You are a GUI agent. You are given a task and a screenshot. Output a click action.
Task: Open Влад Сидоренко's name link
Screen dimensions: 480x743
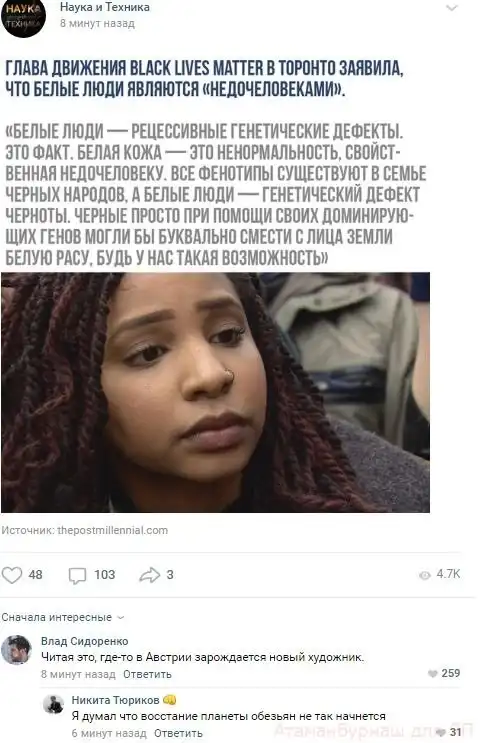click(x=85, y=641)
